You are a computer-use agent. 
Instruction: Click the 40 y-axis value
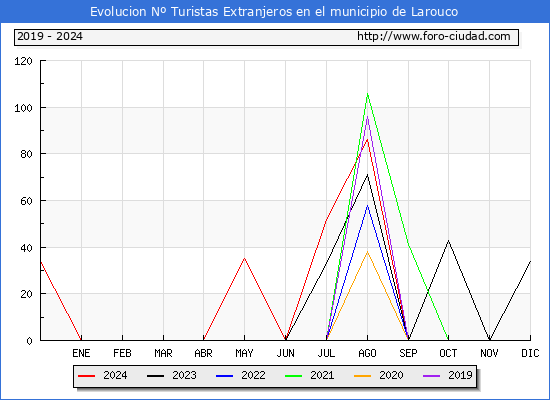[26, 248]
